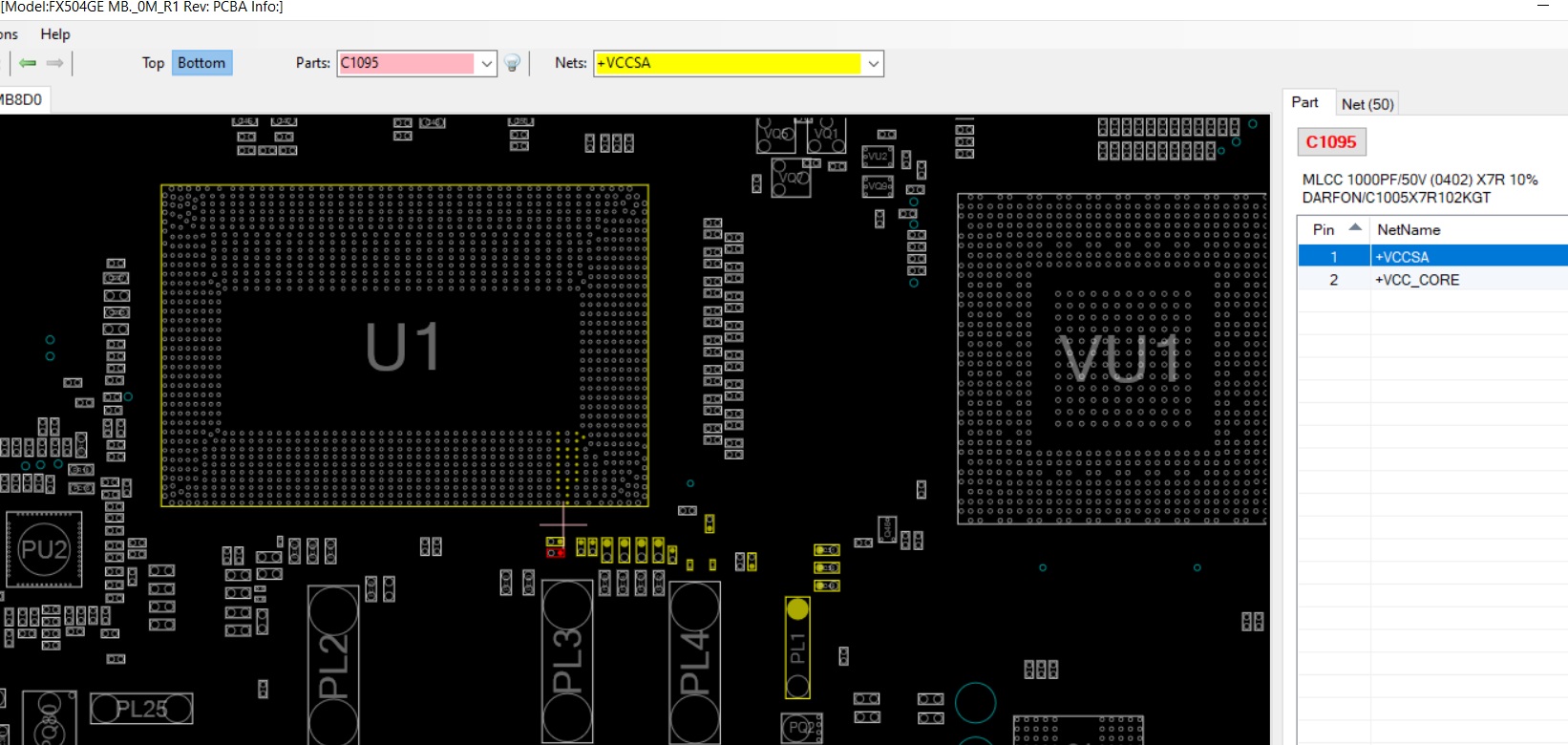Sort by the Pin column header
The image size is (1568, 745).
[x=1334, y=229]
